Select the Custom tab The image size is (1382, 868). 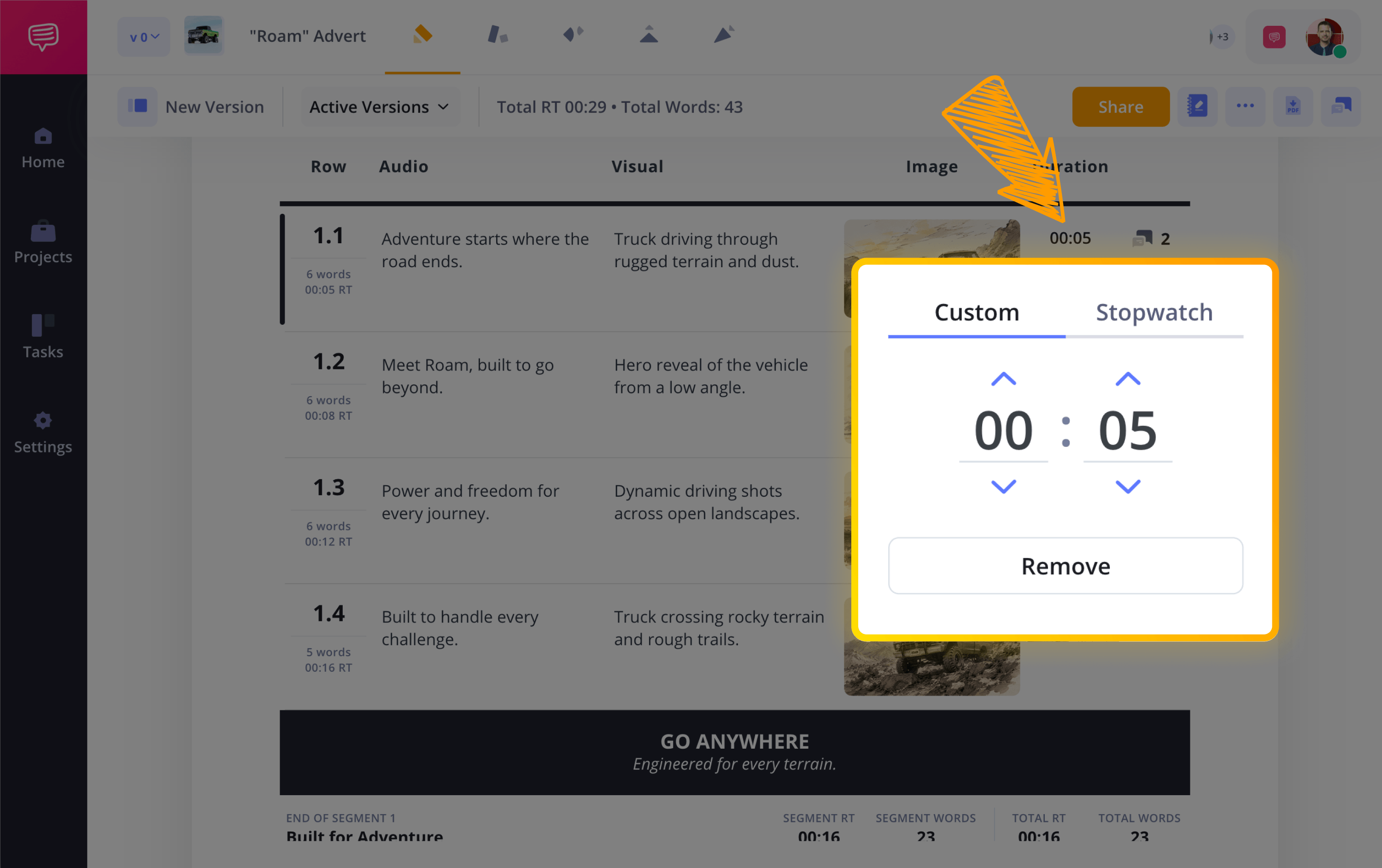977,313
